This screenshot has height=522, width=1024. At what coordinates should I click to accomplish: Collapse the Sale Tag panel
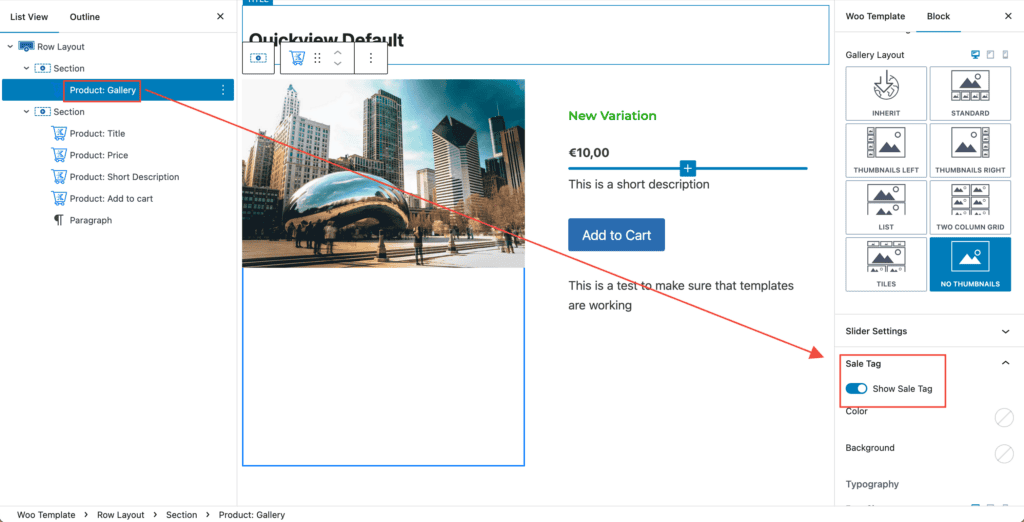(x=1005, y=364)
